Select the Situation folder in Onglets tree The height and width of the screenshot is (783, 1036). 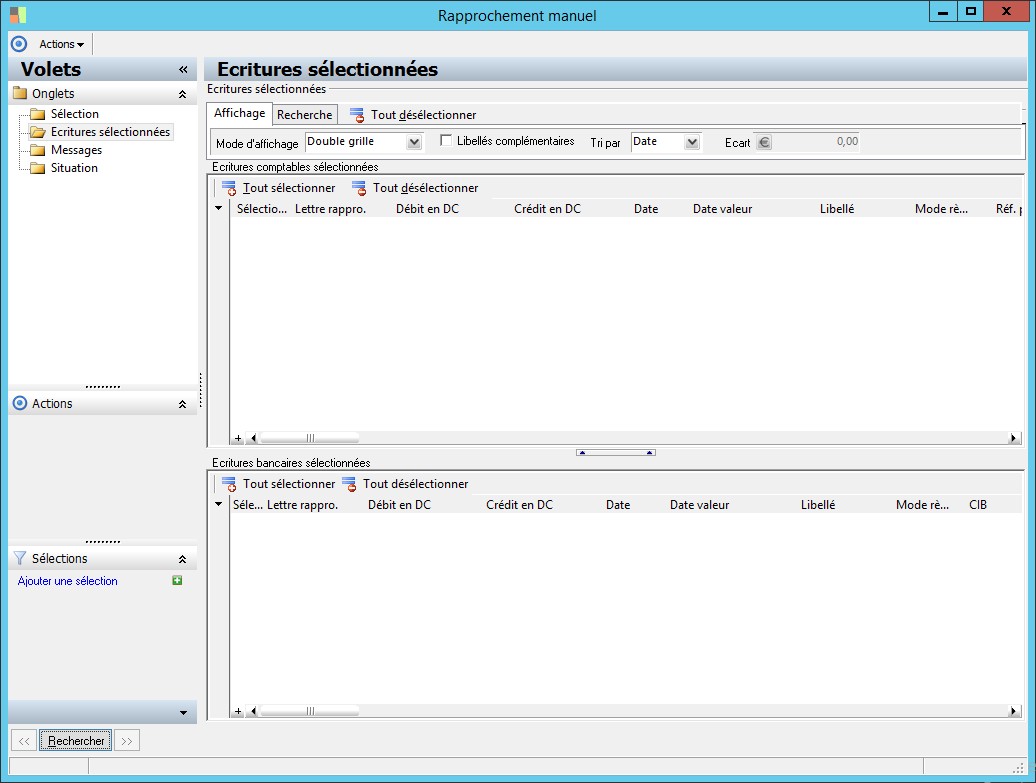74,168
